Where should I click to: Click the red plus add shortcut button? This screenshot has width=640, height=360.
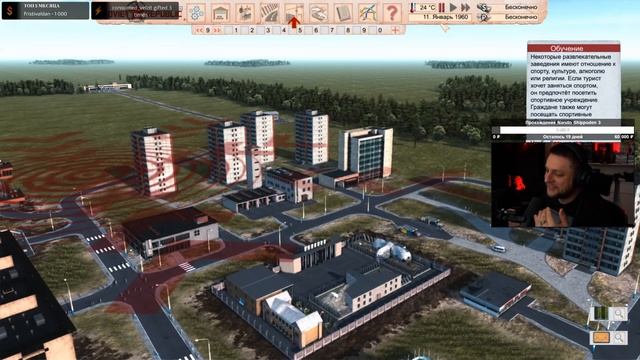tap(396, 30)
